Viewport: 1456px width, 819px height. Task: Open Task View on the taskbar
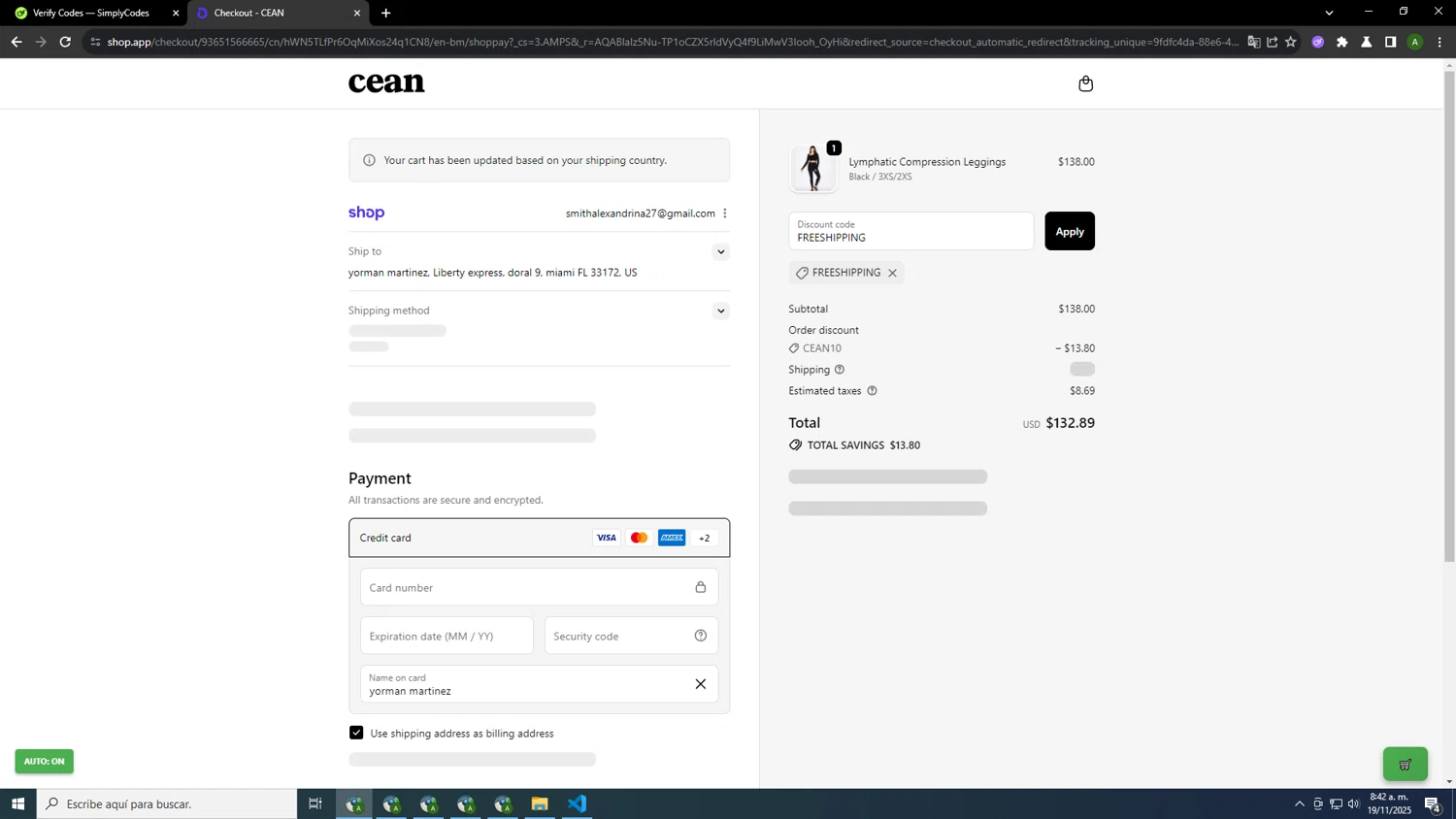(x=315, y=803)
